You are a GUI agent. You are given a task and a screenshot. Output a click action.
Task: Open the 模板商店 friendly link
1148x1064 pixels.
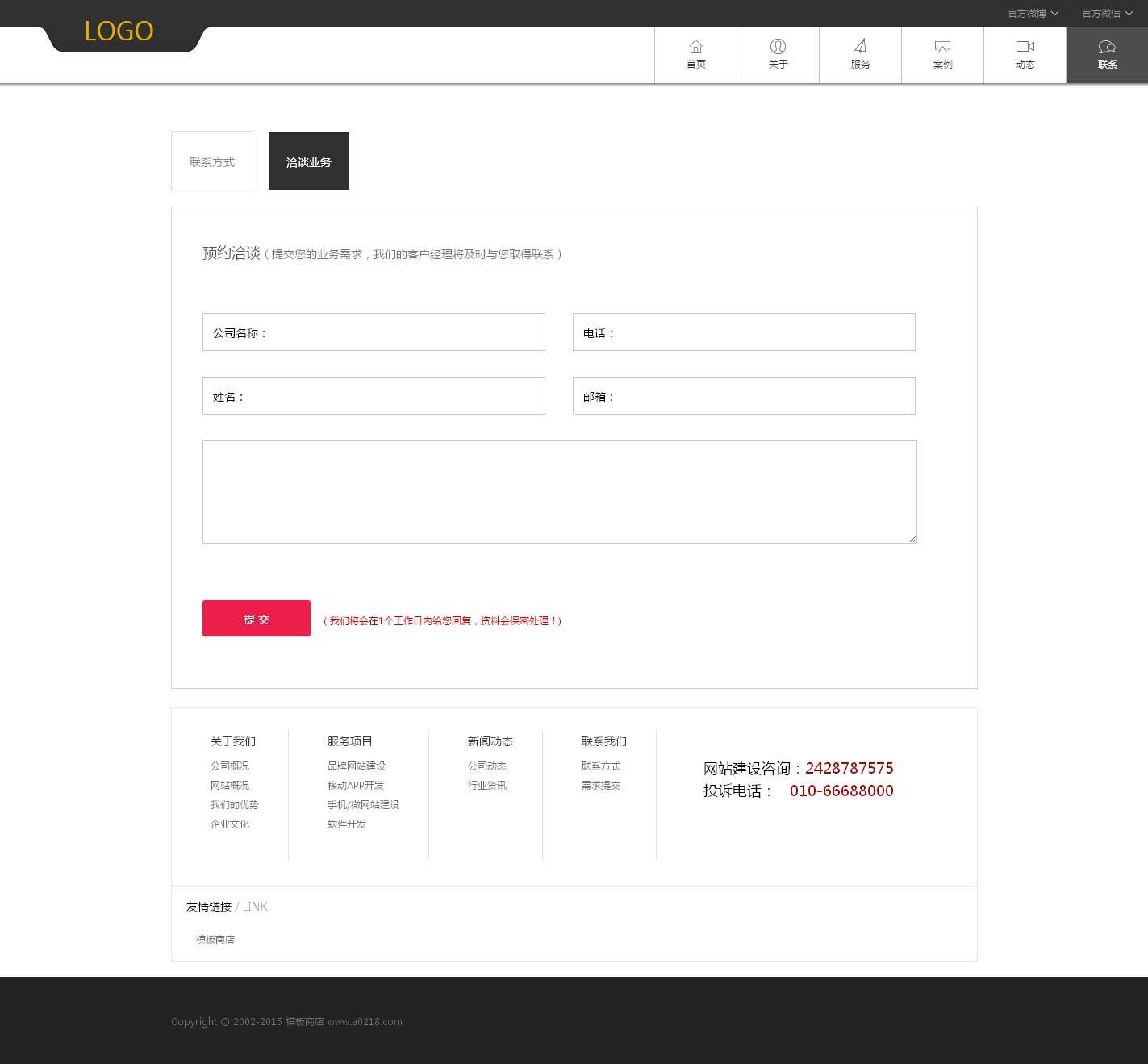coord(215,940)
